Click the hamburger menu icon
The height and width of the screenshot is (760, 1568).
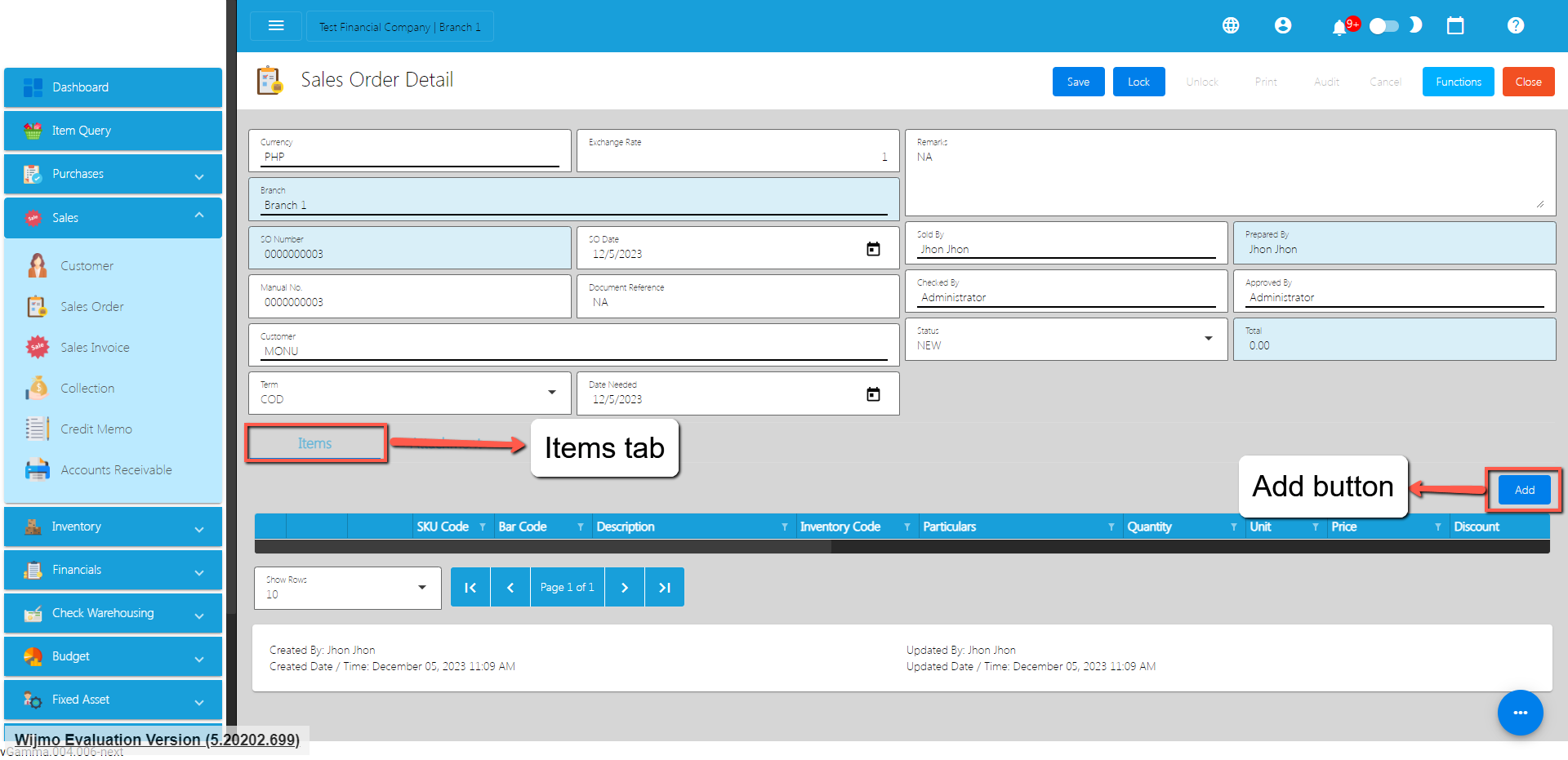click(x=276, y=26)
